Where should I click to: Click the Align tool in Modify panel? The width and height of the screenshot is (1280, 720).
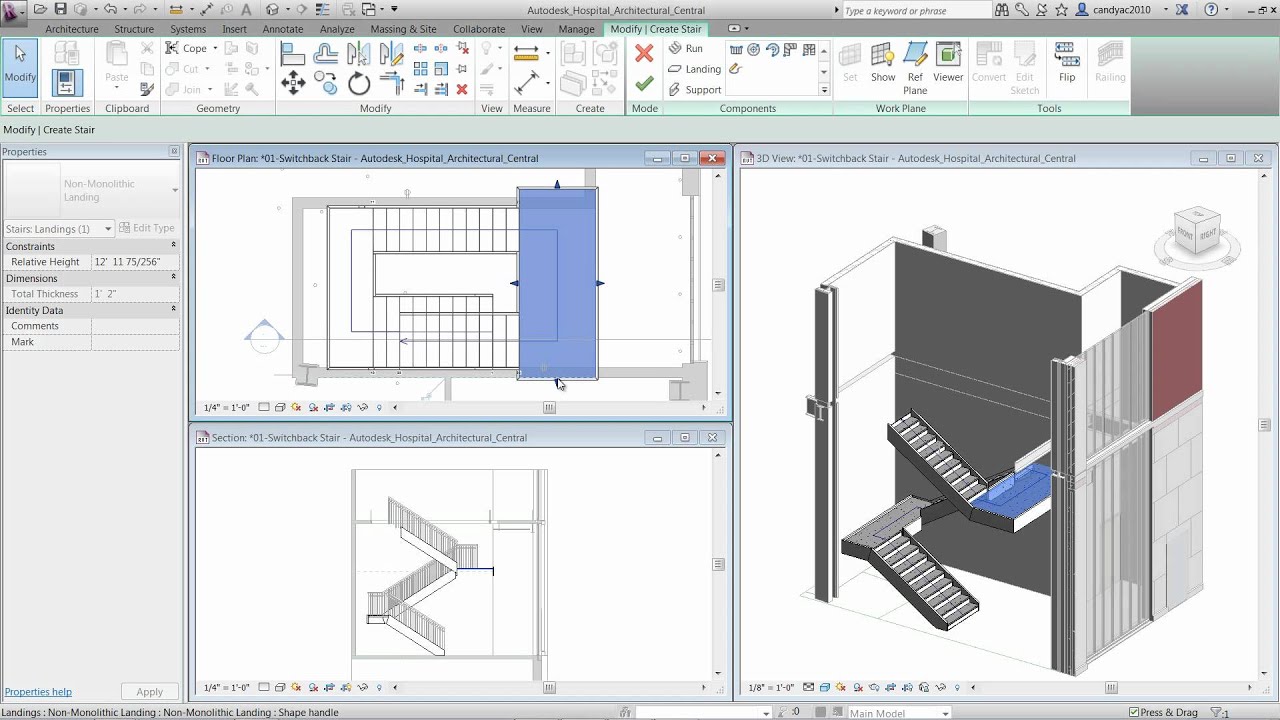(x=293, y=54)
